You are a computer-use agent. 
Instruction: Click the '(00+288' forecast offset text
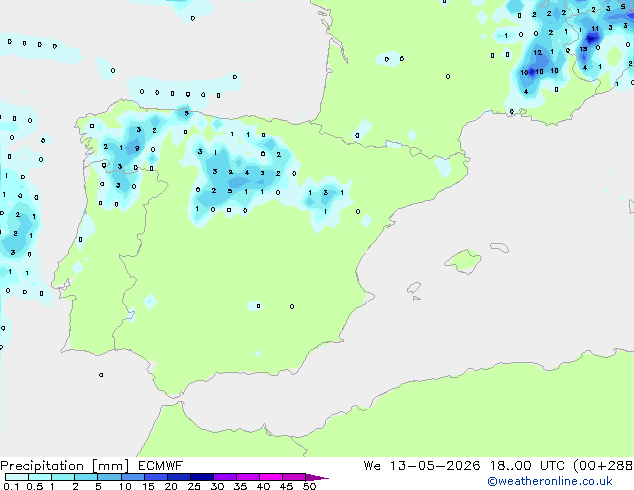pos(603,466)
